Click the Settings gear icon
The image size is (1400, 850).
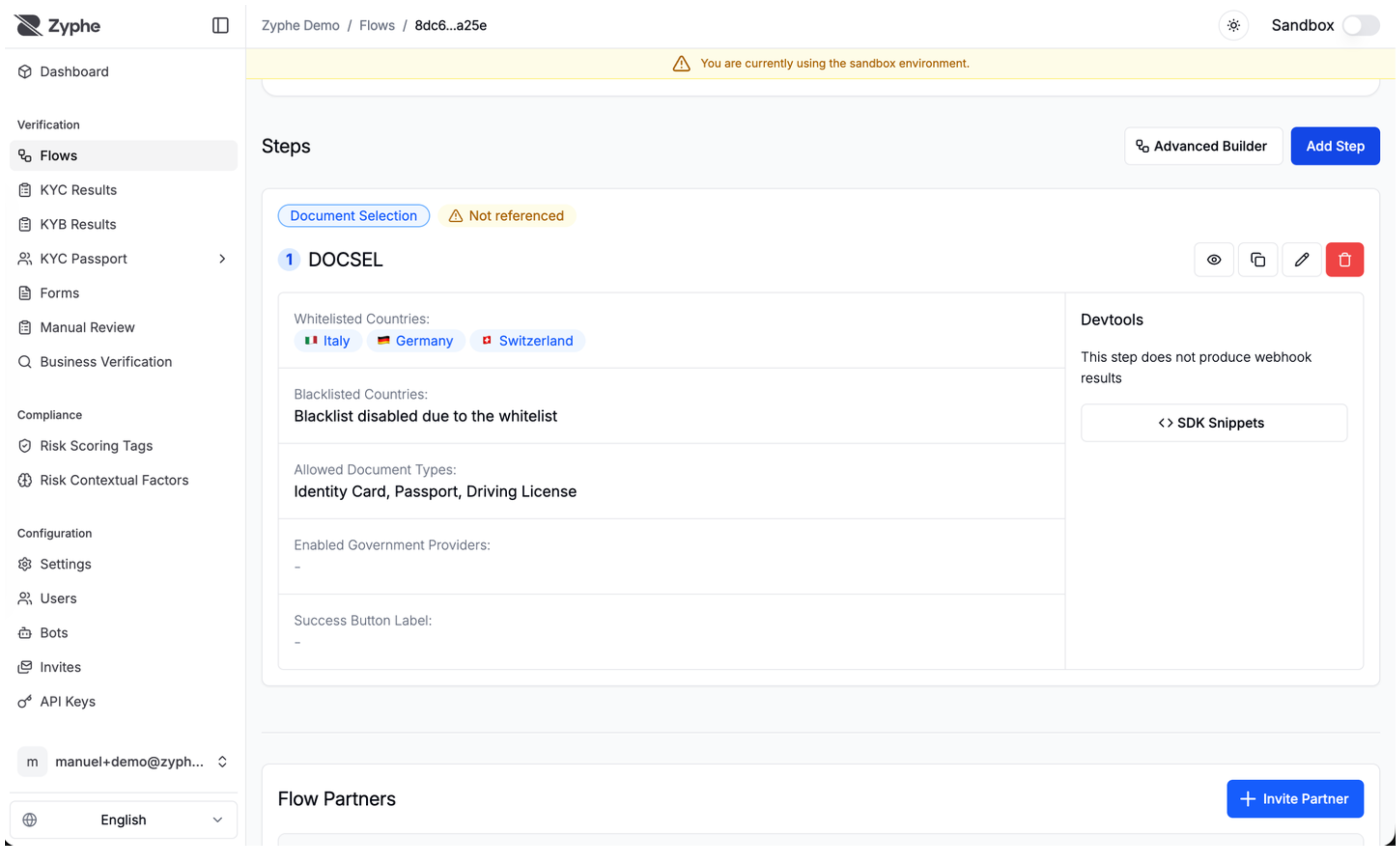[x=25, y=564]
